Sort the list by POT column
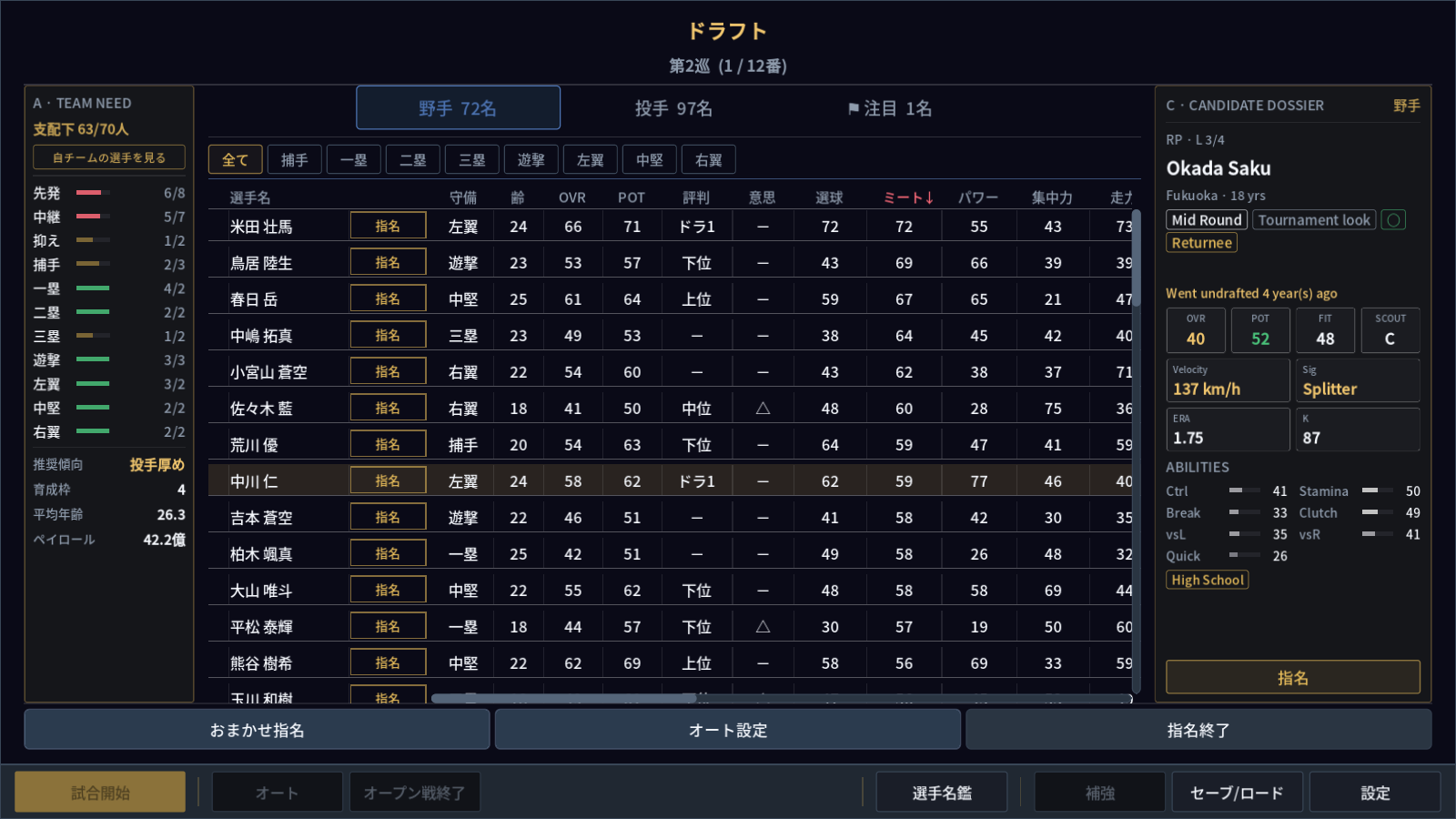Screen dimensions: 1456x819 click(632, 197)
